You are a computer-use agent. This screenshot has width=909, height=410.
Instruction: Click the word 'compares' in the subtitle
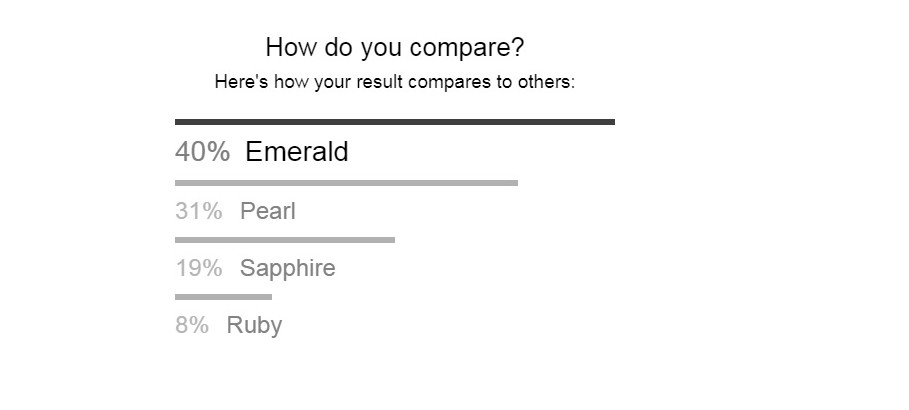tap(449, 83)
